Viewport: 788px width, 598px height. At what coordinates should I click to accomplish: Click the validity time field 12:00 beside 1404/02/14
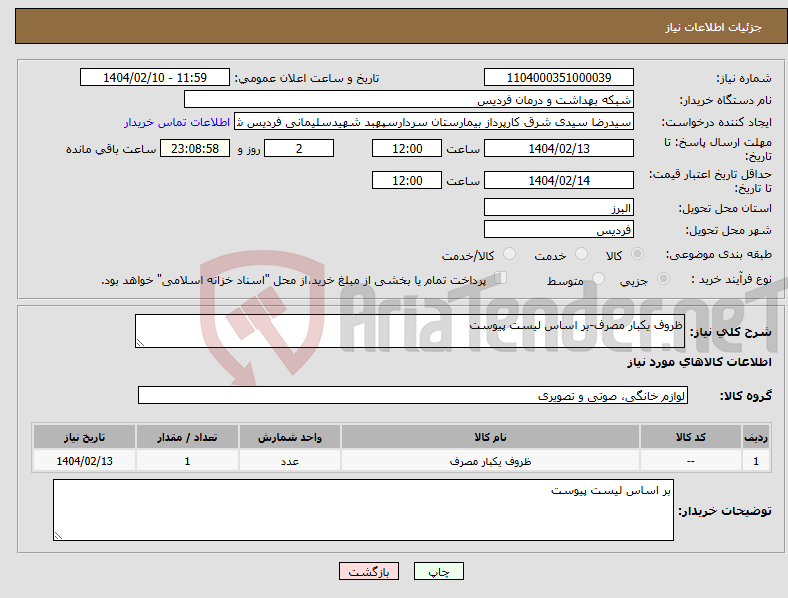click(x=407, y=180)
